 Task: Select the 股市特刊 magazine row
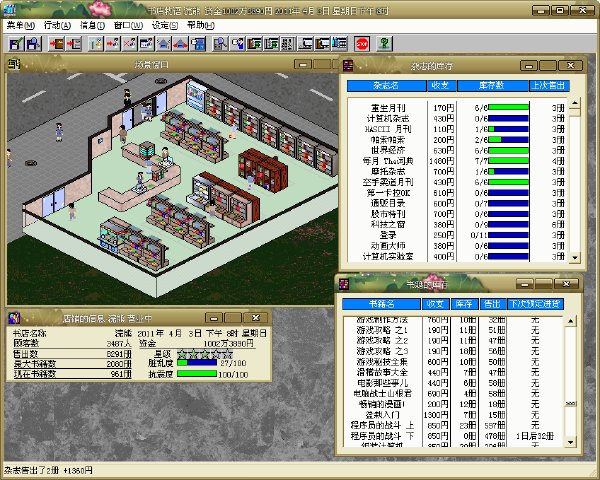click(458, 214)
